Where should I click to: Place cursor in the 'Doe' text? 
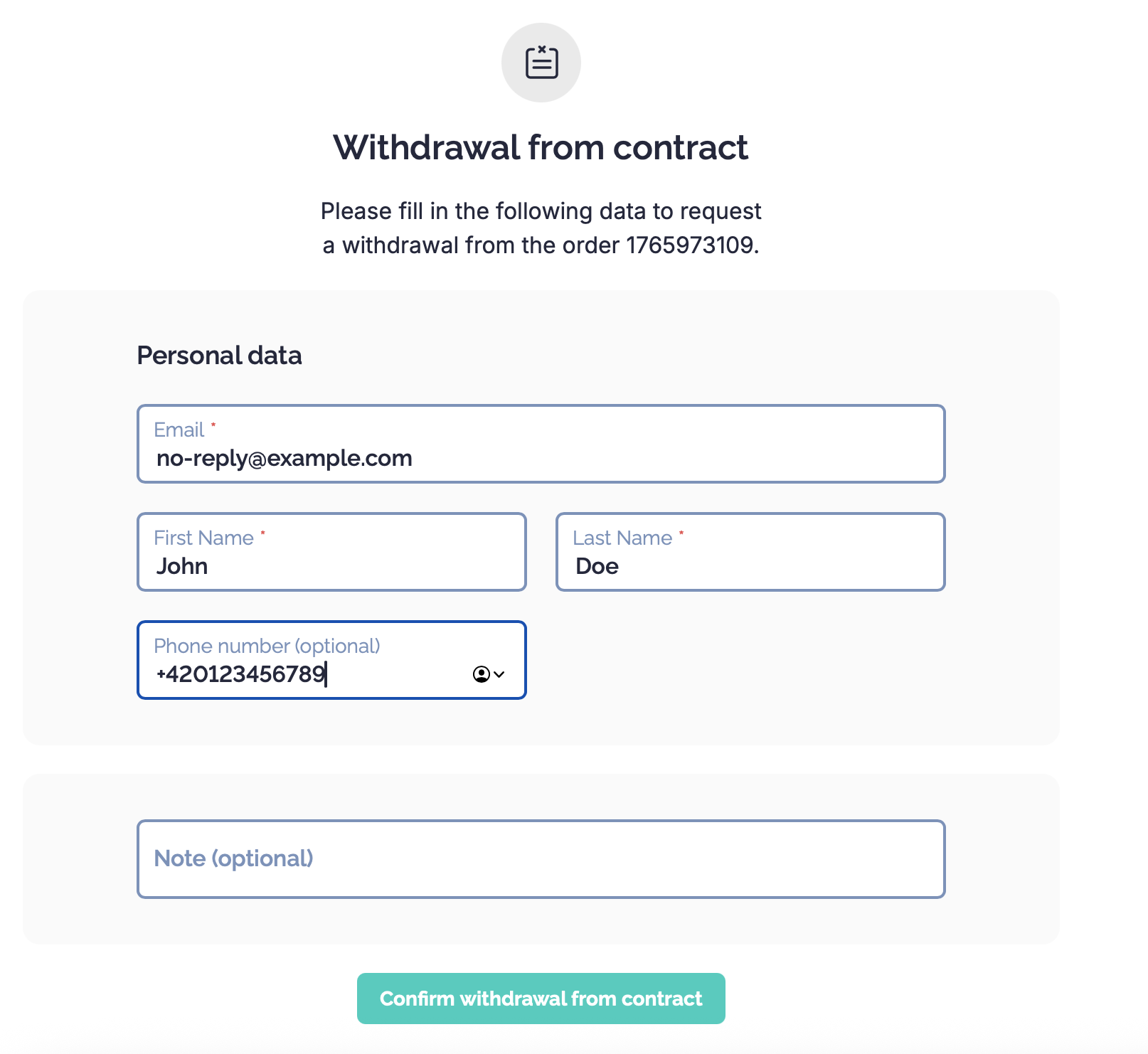(597, 566)
